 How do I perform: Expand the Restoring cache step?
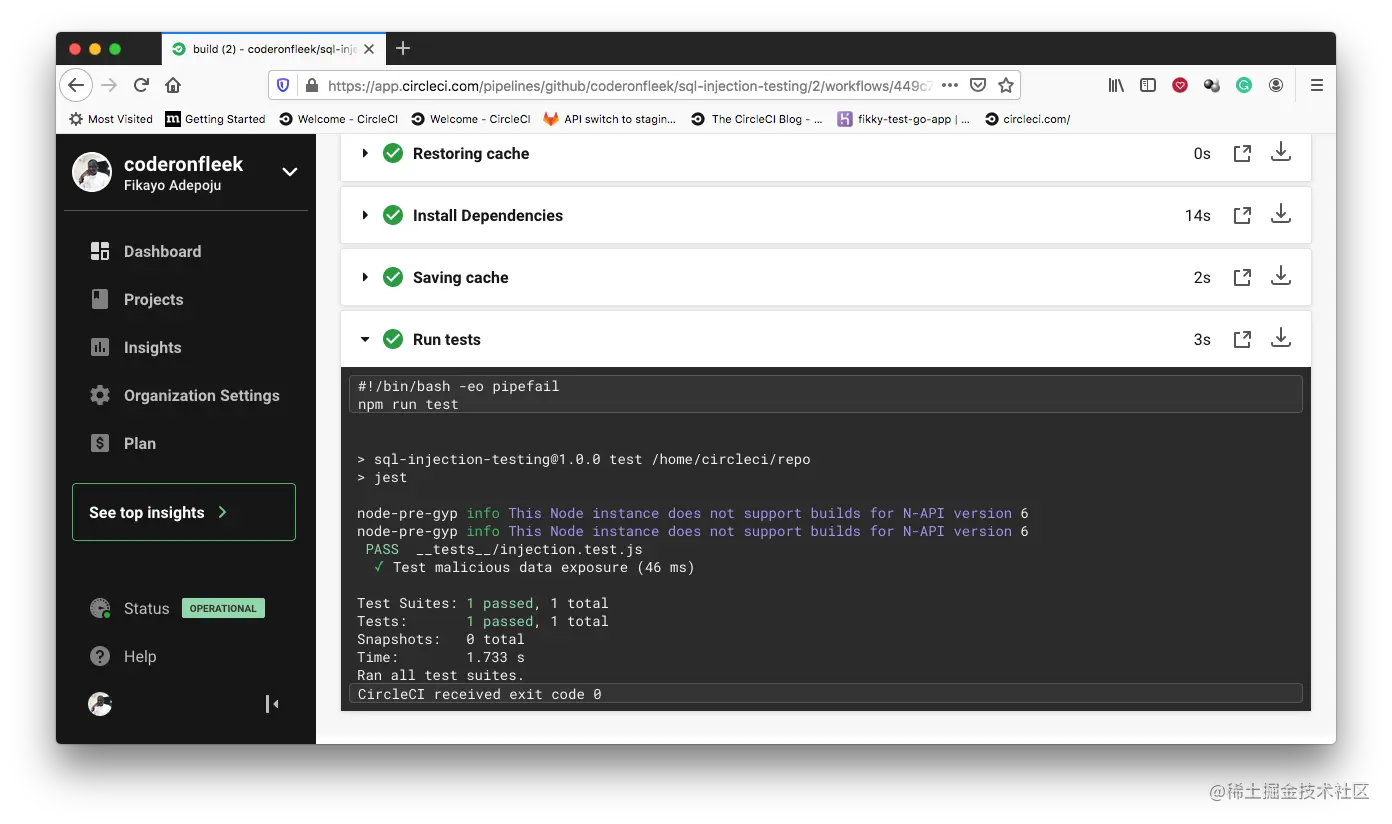click(364, 153)
